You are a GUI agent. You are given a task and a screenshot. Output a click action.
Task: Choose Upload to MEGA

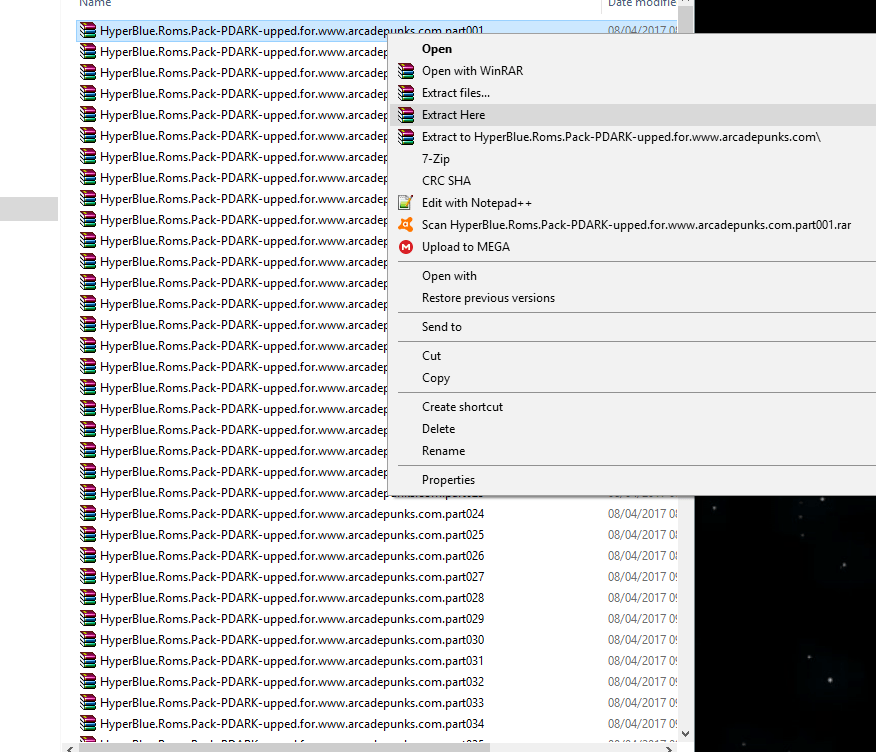tap(632, 247)
